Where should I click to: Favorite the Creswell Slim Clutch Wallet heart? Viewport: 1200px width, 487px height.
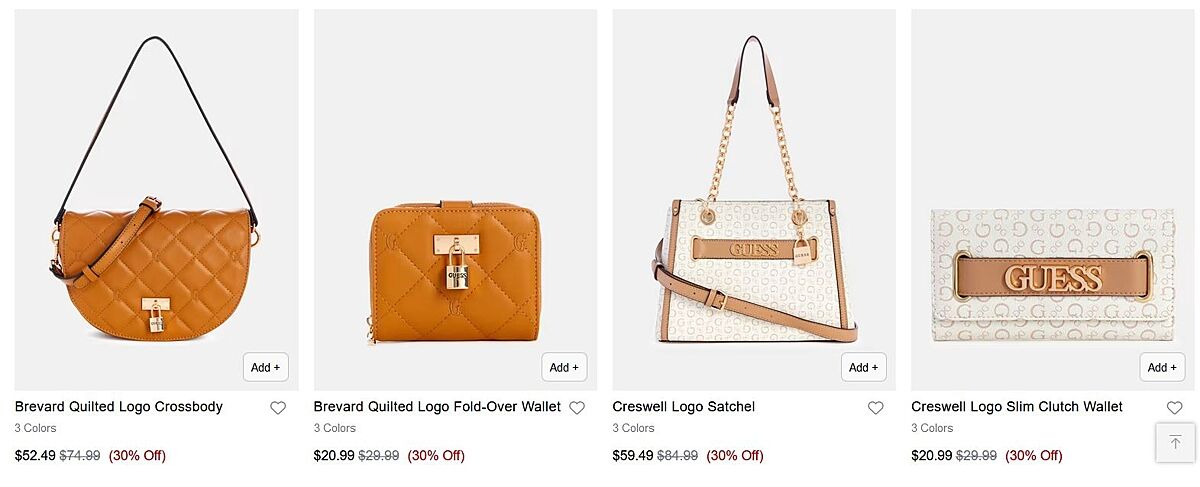click(x=1175, y=408)
